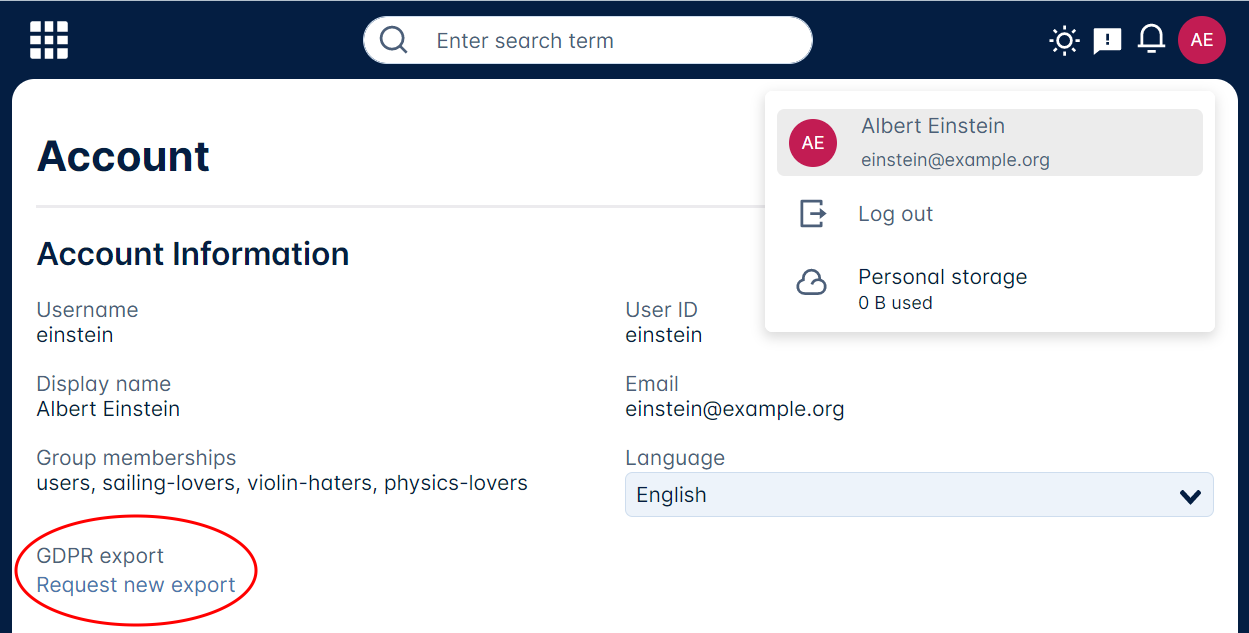
Task: Choose Log out from the user menu
Action: pos(895,213)
